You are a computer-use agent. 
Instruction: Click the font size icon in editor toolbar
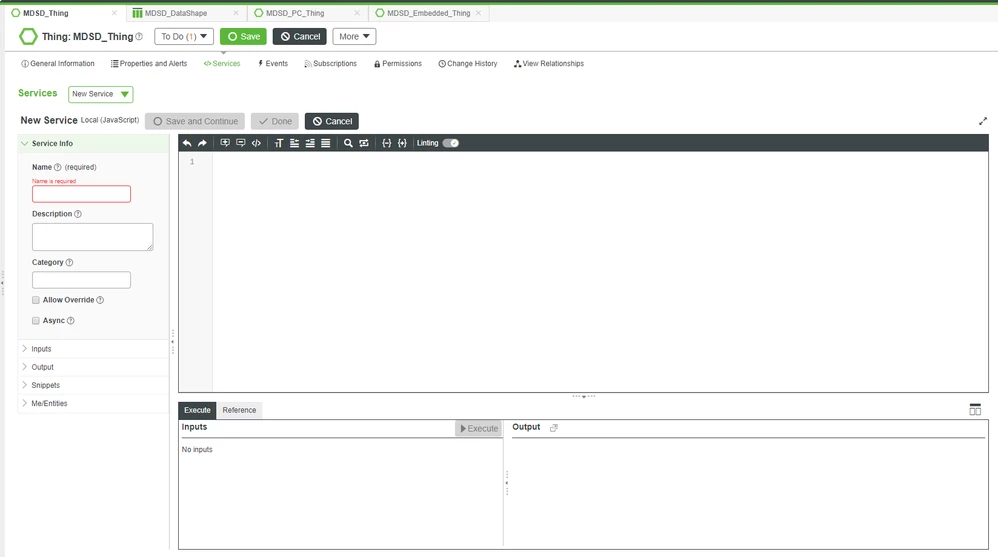pyautogui.click(x=279, y=143)
